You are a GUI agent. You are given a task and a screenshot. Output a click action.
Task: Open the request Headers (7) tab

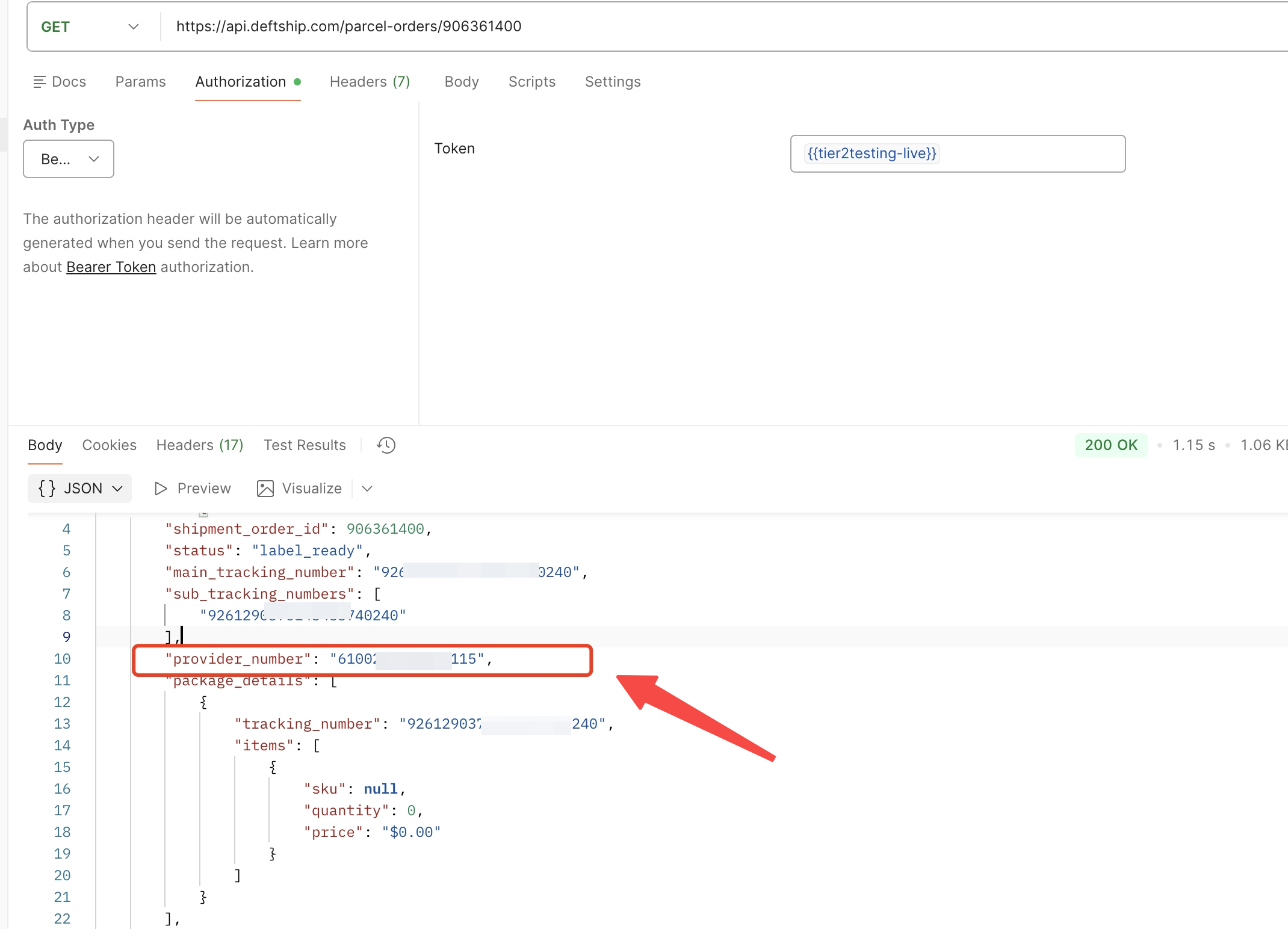coord(370,82)
